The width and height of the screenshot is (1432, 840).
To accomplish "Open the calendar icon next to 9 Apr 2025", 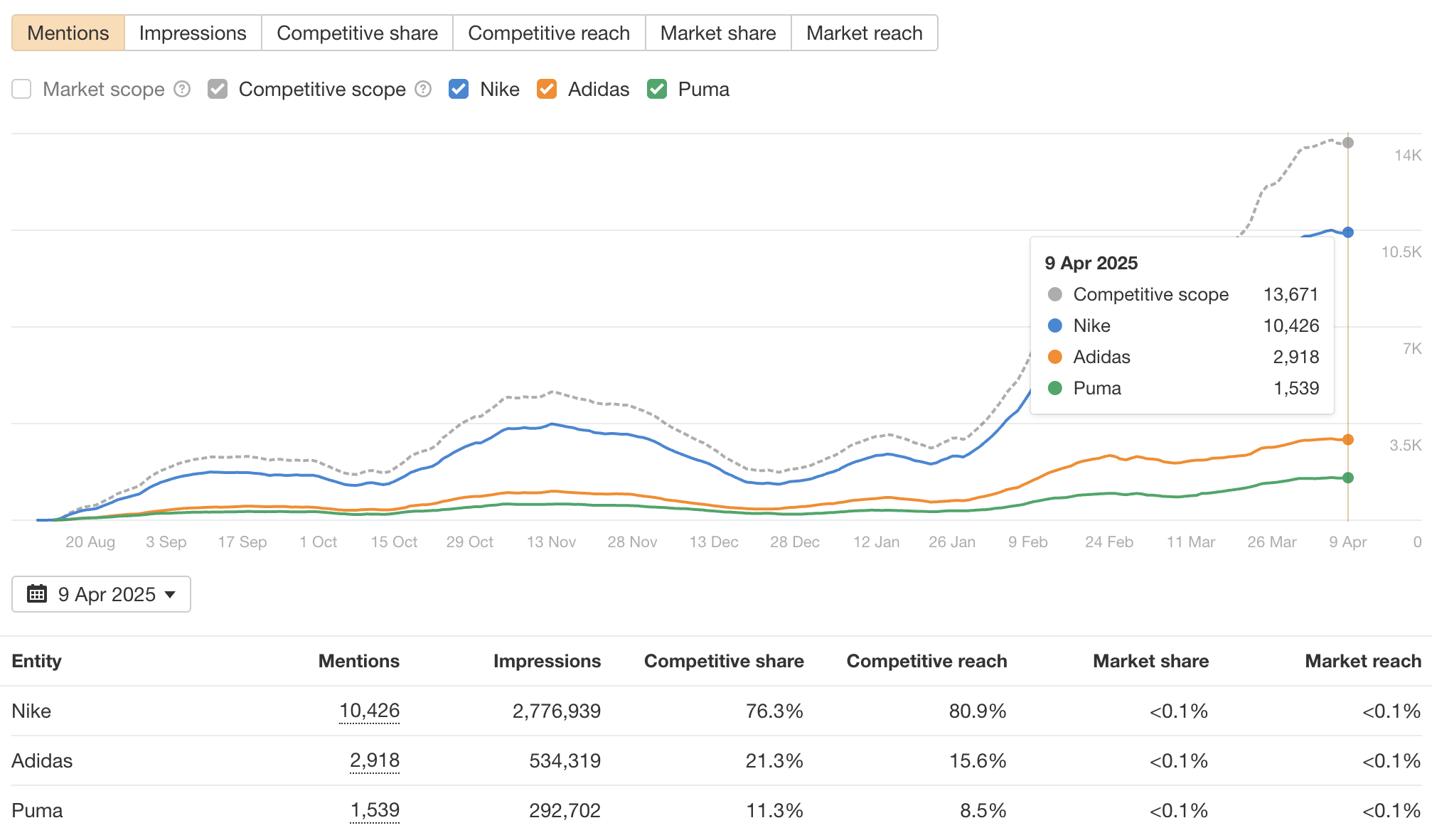I will pyautogui.click(x=38, y=594).
